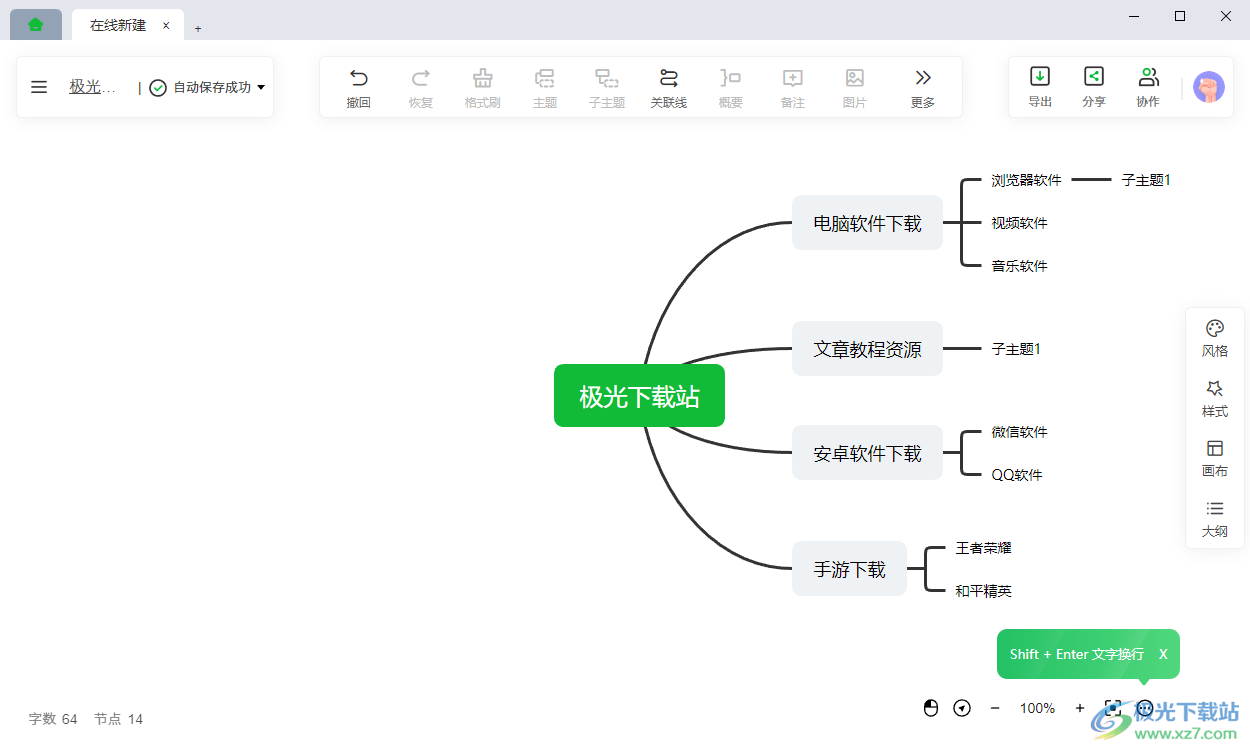The image size is (1250, 750).
Task: Zoom in with the plus button
Action: click(x=1080, y=708)
